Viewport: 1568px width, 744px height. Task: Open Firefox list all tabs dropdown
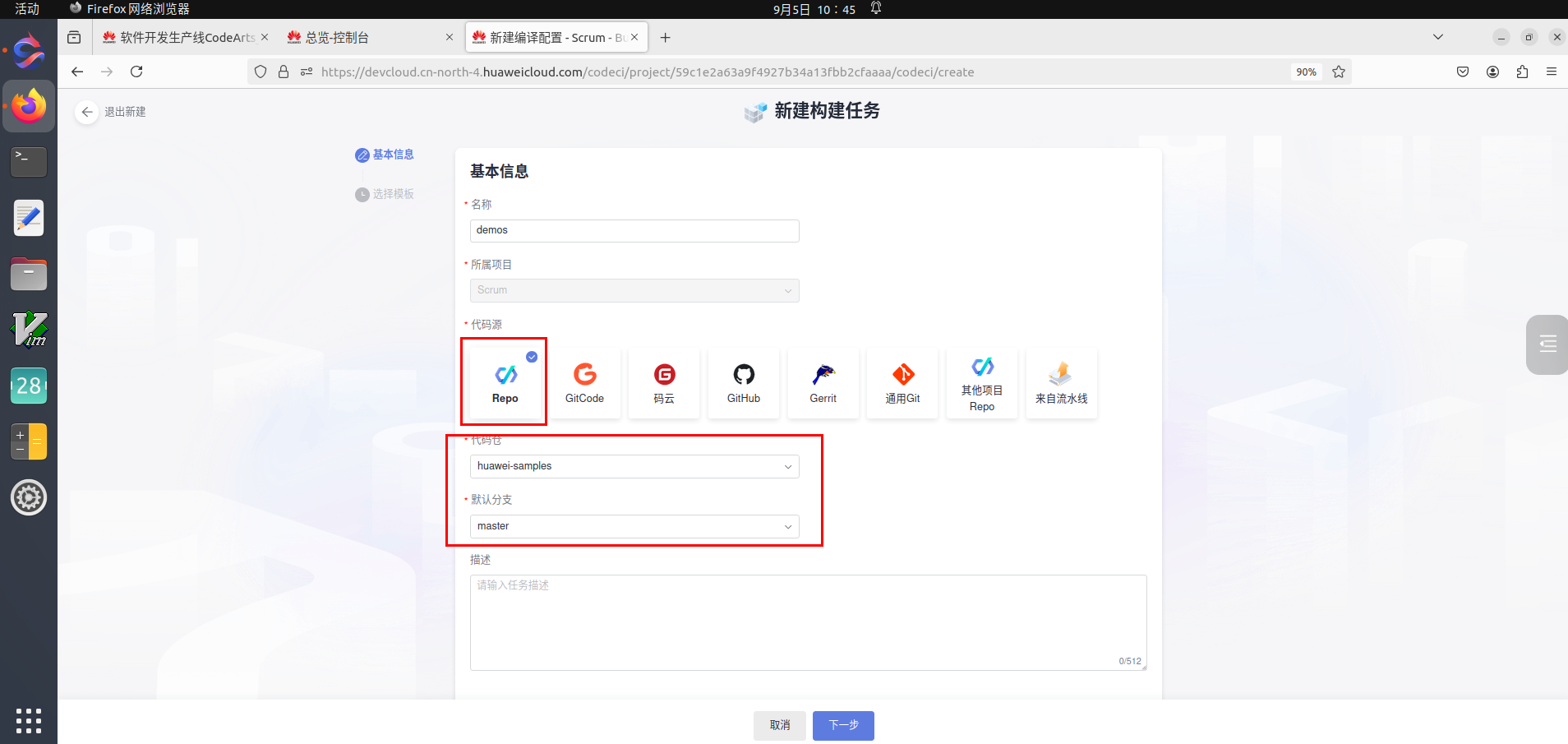pos(1438,37)
